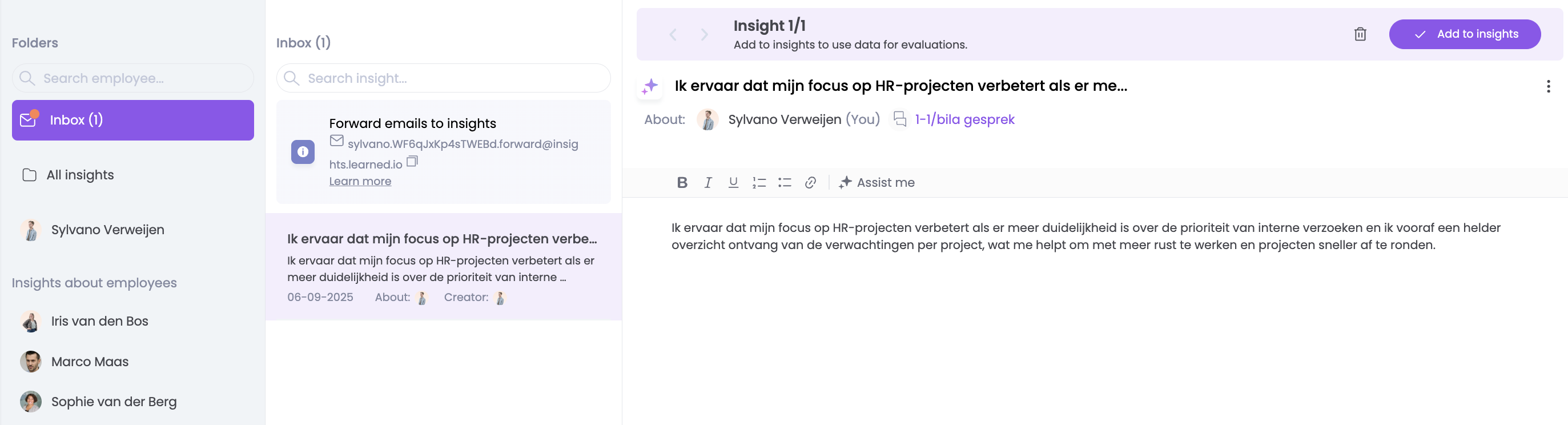Open the 1-1/bila gesprek link
The image size is (1568, 425).
[x=964, y=119]
